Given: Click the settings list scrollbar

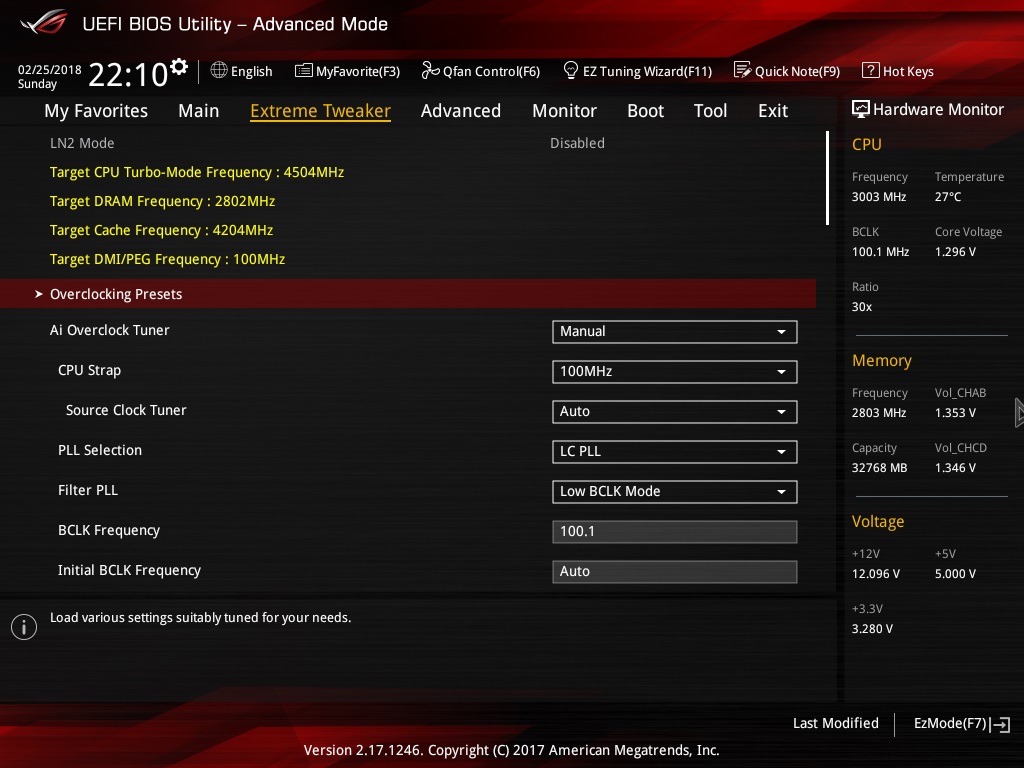Looking at the screenshot, I should (x=827, y=178).
